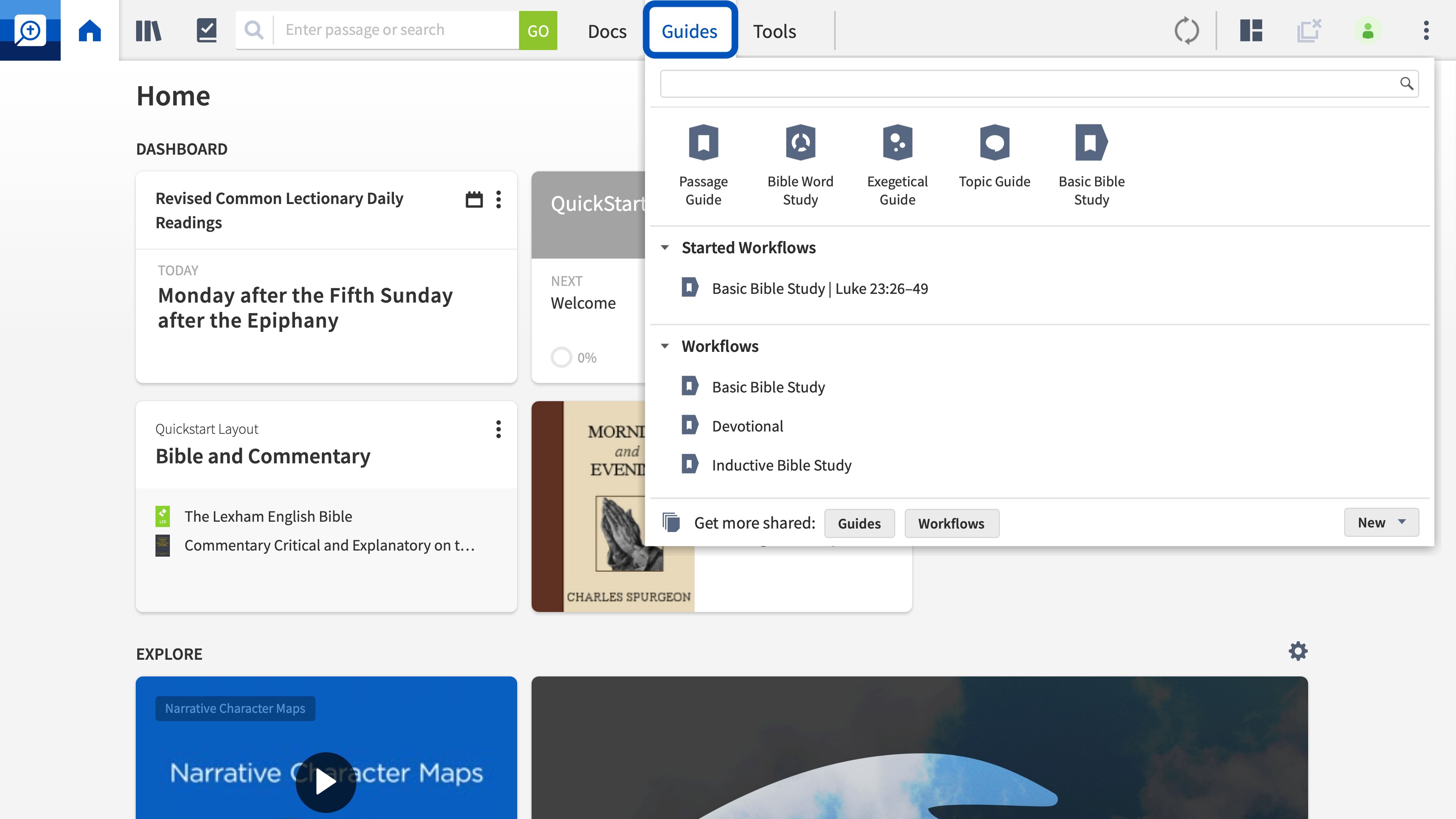Get more shared Guides button
The image size is (1456, 819).
[859, 523]
